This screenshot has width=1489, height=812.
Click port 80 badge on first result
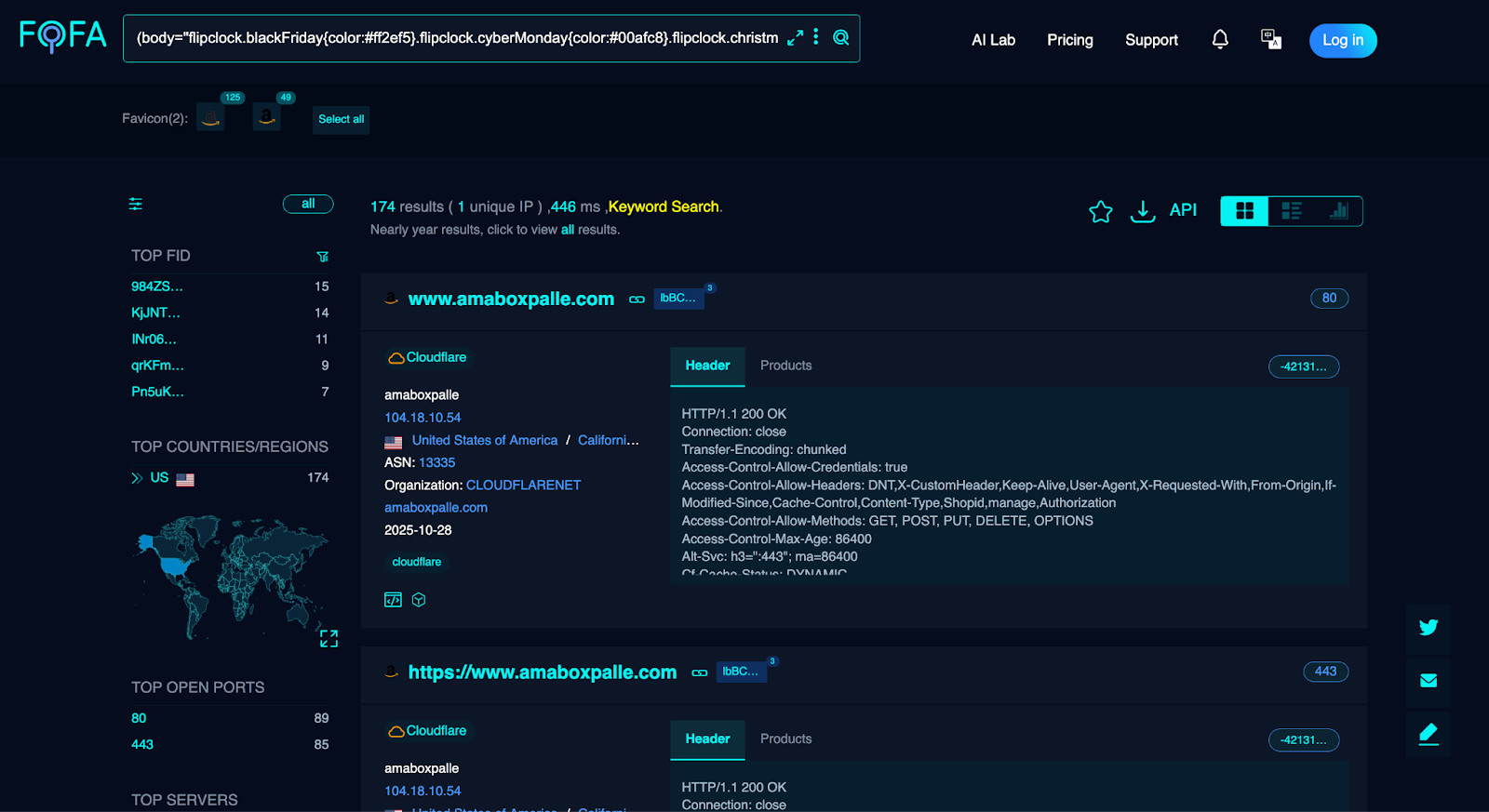point(1329,299)
